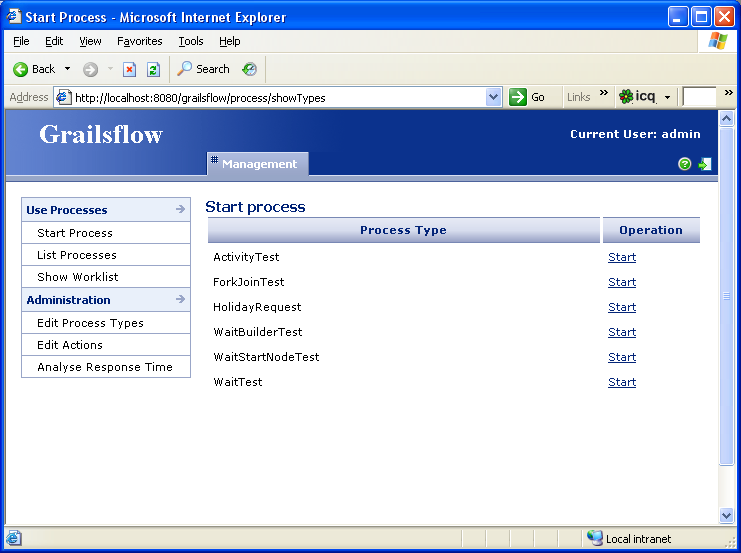The width and height of the screenshot is (741, 553).
Task: Click the green Go arrow button
Action: (x=528, y=97)
